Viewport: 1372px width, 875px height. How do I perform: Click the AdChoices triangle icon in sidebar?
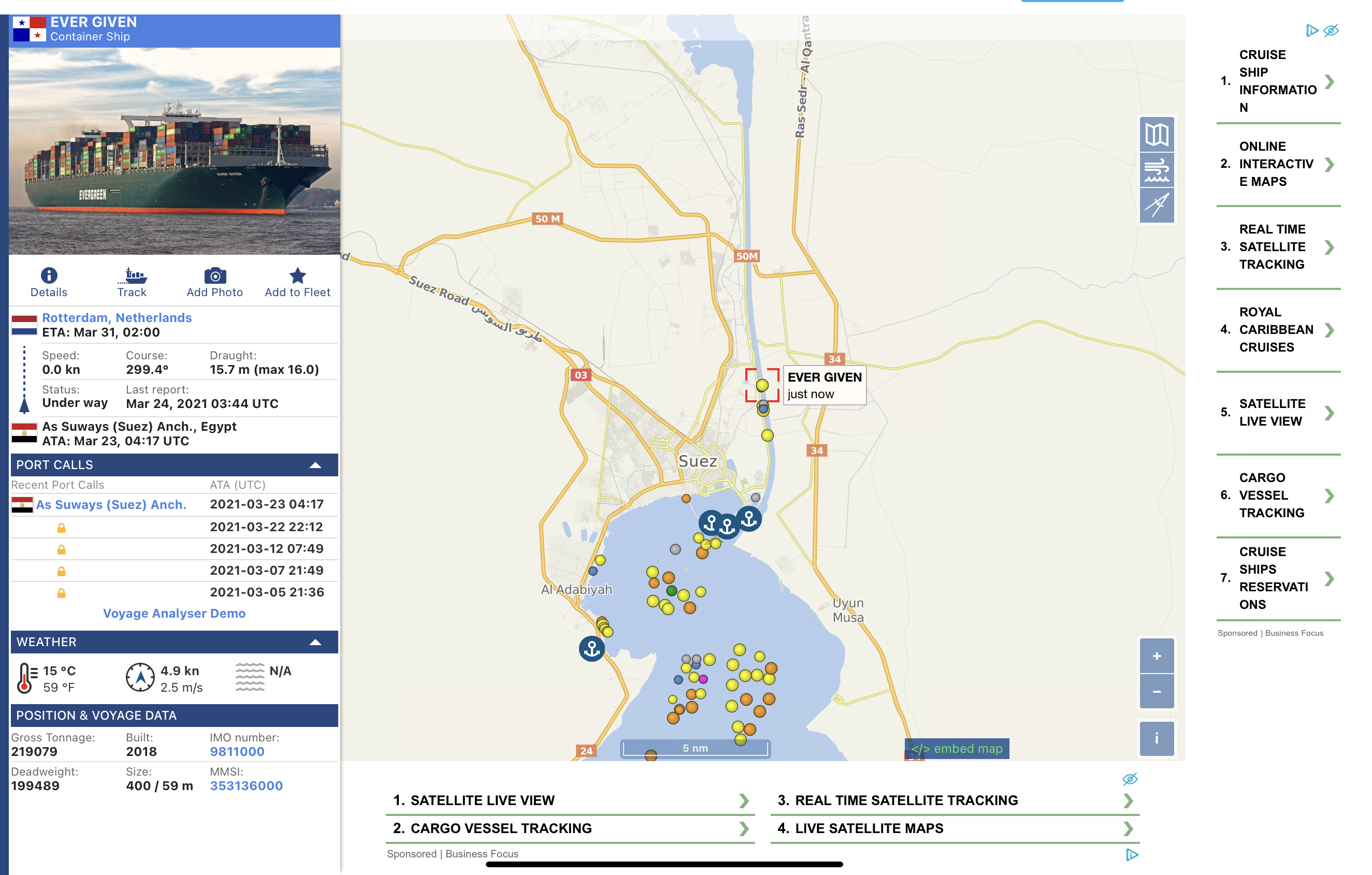point(1312,30)
